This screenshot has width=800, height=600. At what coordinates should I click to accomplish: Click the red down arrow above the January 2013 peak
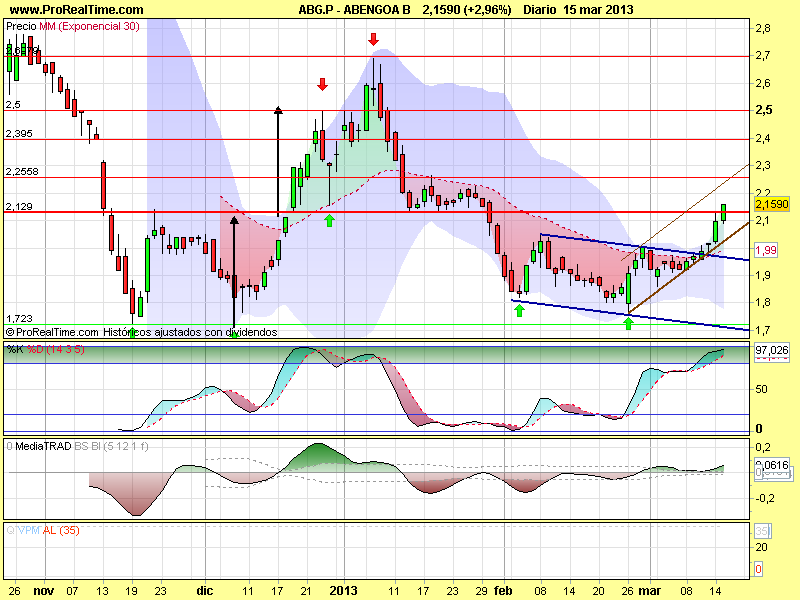[x=373, y=39]
